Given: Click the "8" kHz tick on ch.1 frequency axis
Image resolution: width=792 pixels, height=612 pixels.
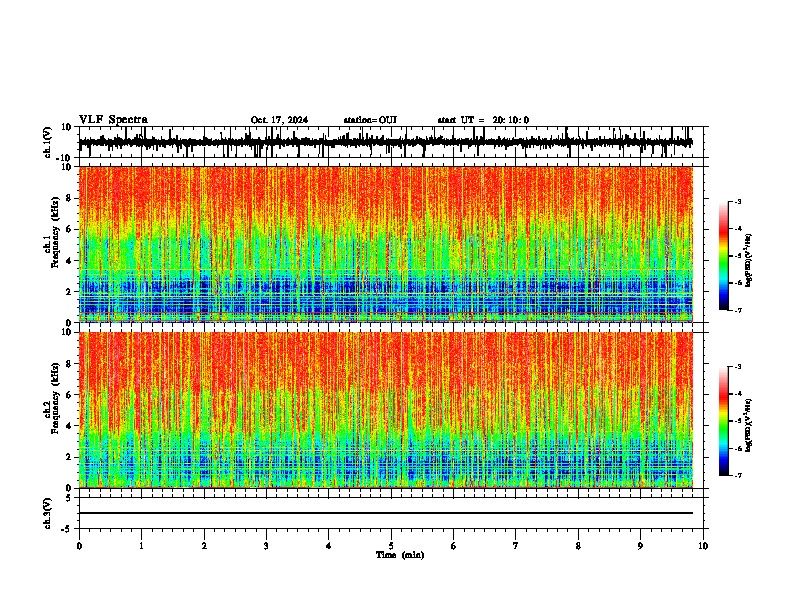Looking at the screenshot, I should 69,198.
